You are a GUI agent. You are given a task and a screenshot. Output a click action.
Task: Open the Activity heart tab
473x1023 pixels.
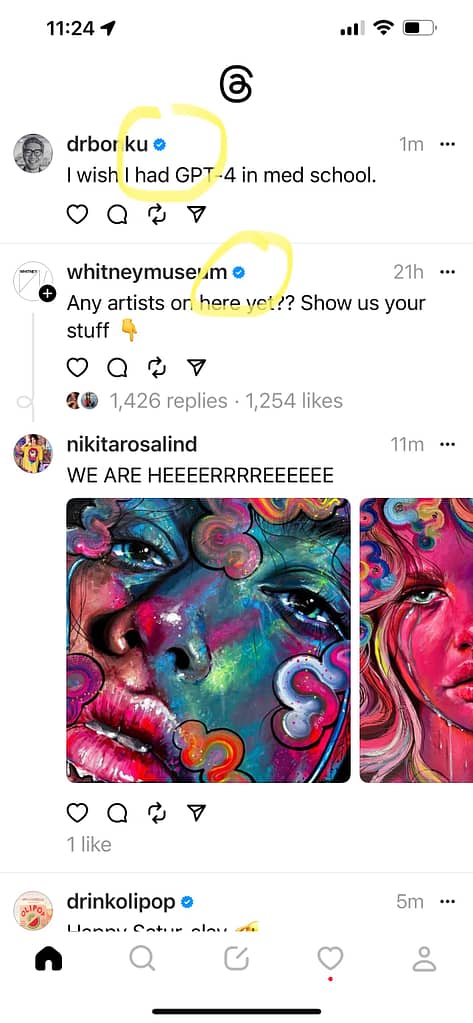click(330, 958)
